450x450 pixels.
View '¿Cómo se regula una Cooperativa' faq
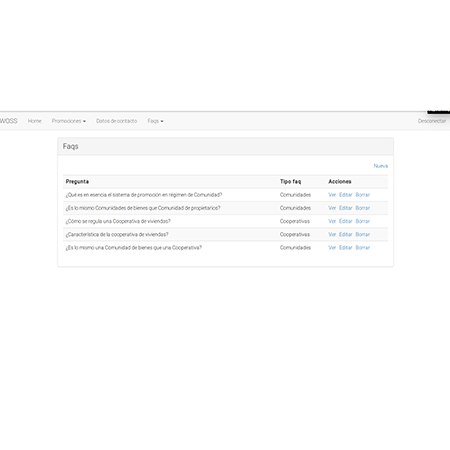[x=332, y=221]
